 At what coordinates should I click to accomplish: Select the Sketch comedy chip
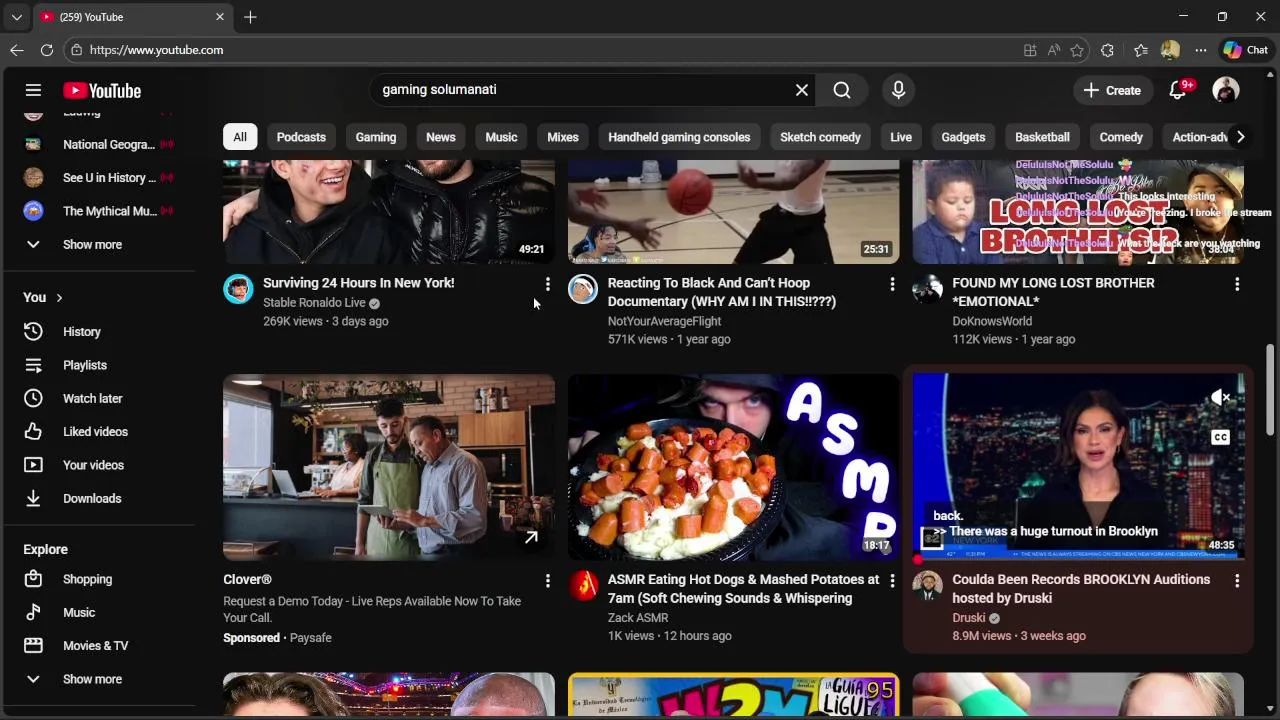820,137
